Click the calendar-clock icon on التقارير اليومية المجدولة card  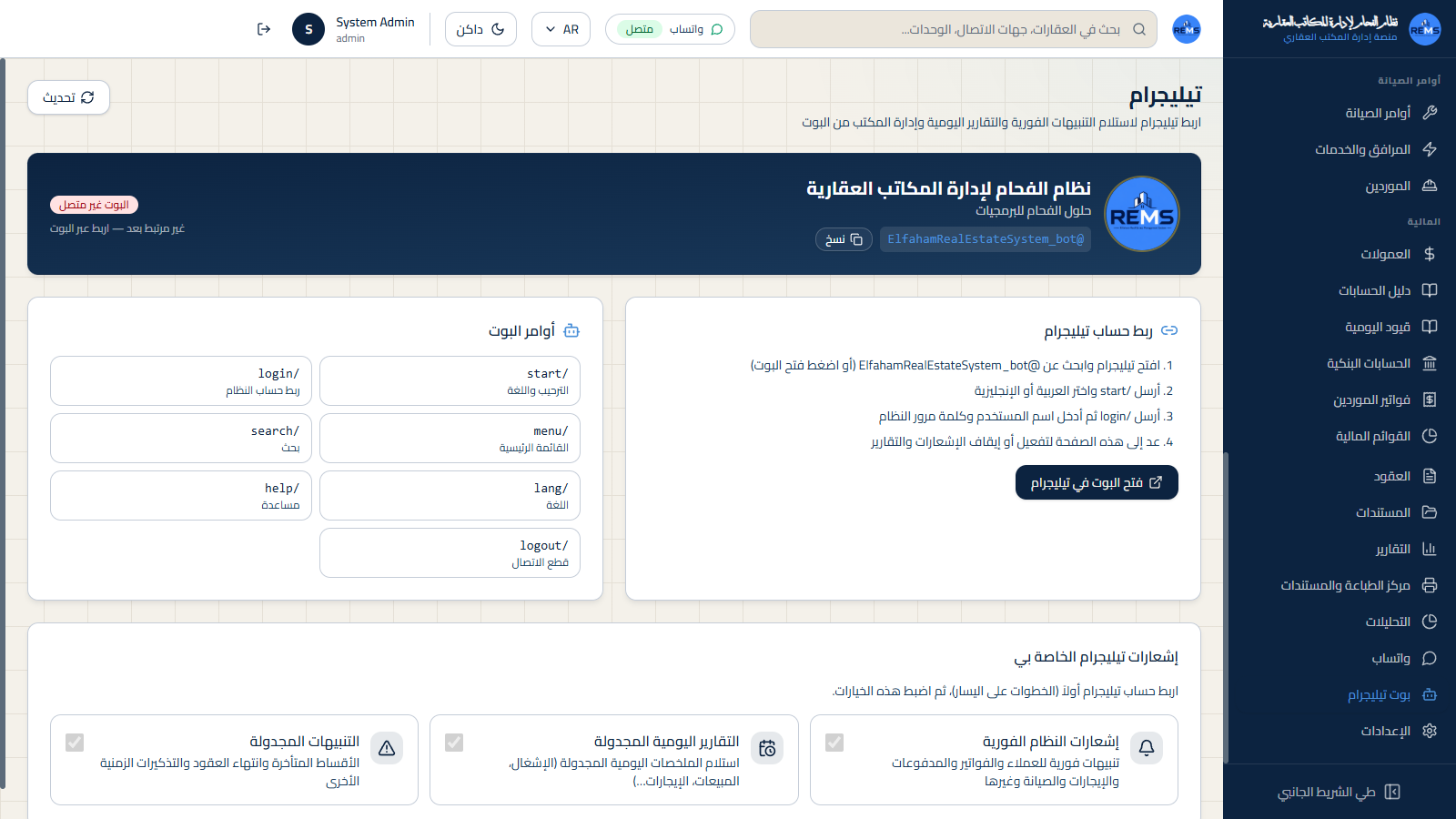click(767, 748)
